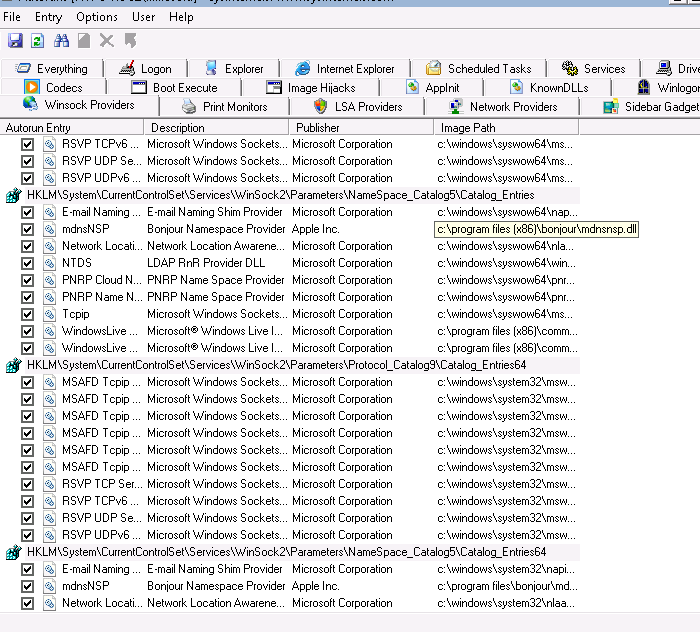Click the Protocol_Catalog9 Catalog_Entries64 registry icon
Screen dimensions: 700x632
14,366
